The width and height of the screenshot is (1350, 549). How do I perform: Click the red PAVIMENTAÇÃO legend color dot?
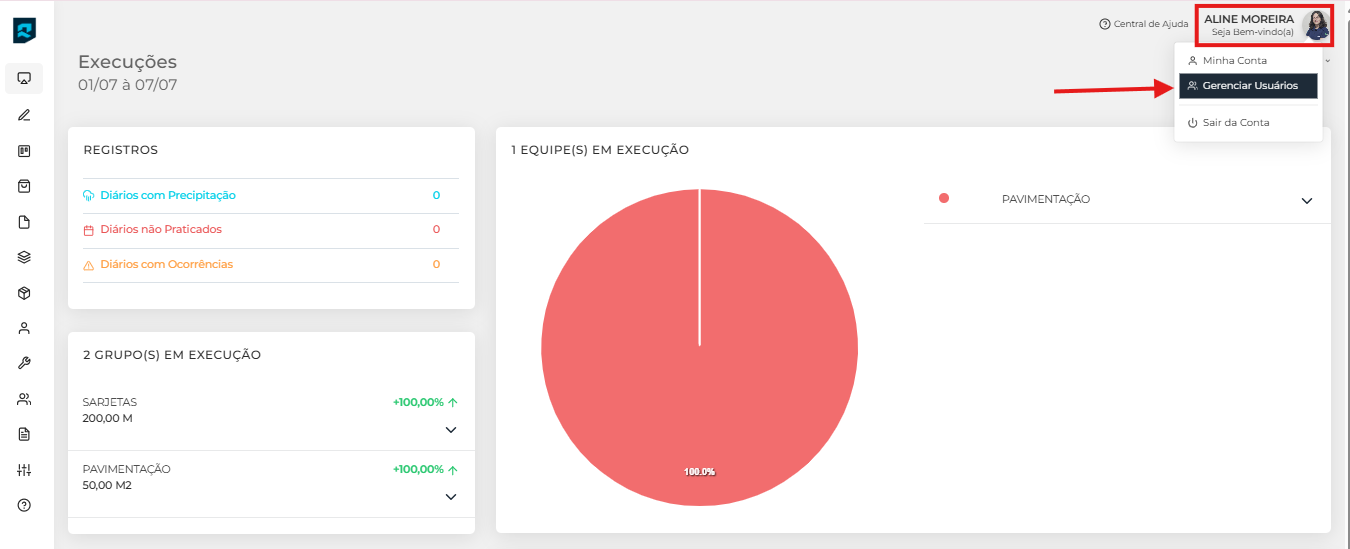(x=943, y=198)
